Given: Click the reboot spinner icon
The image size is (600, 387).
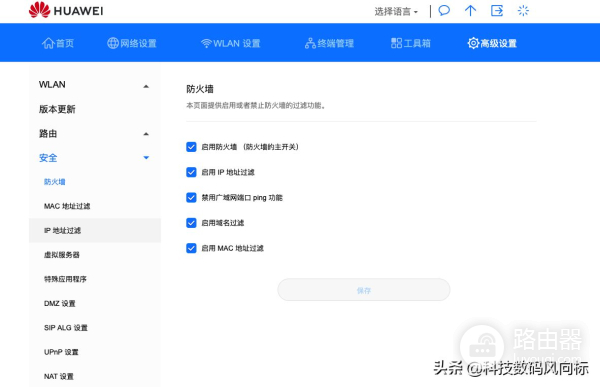Looking at the screenshot, I should click(x=523, y=10).
